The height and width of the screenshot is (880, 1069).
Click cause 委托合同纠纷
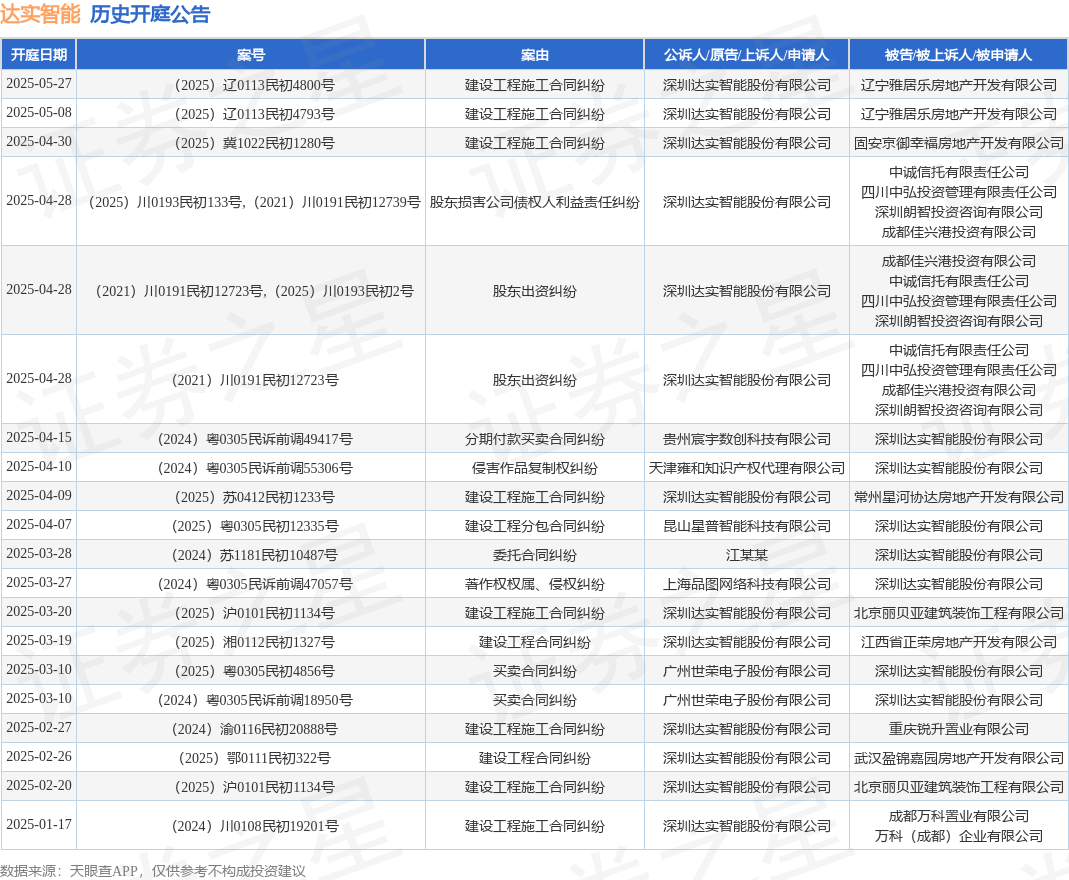point(534,556)
